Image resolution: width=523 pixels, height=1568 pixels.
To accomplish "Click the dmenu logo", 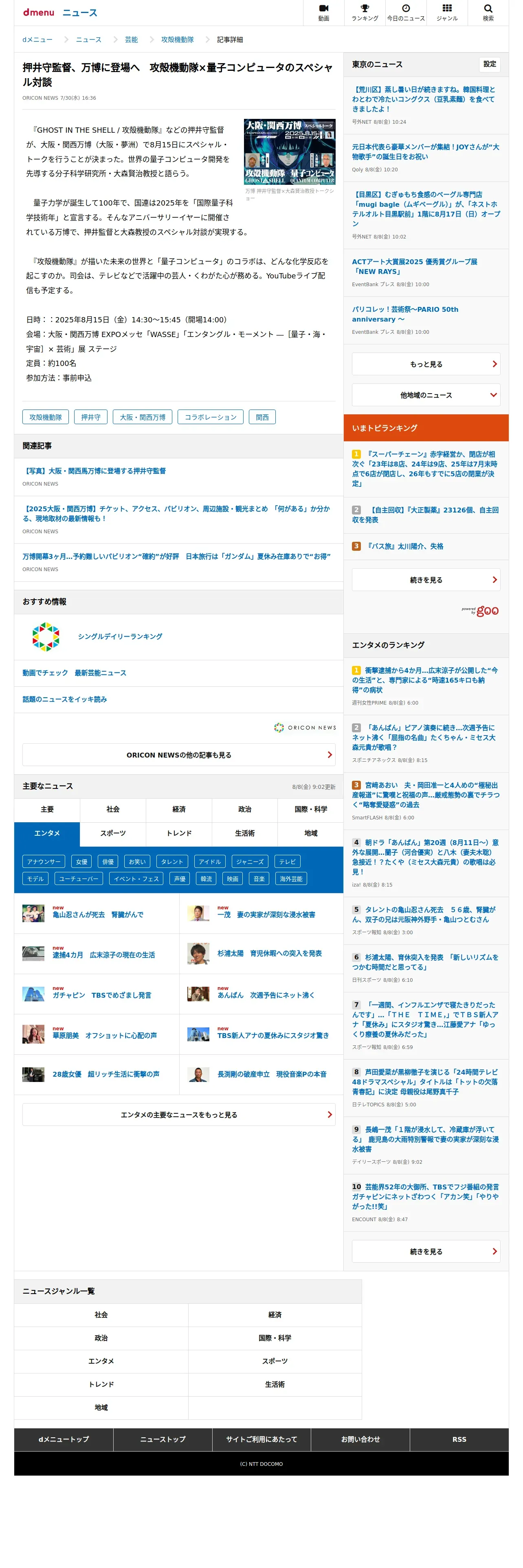I will point(39,12).
